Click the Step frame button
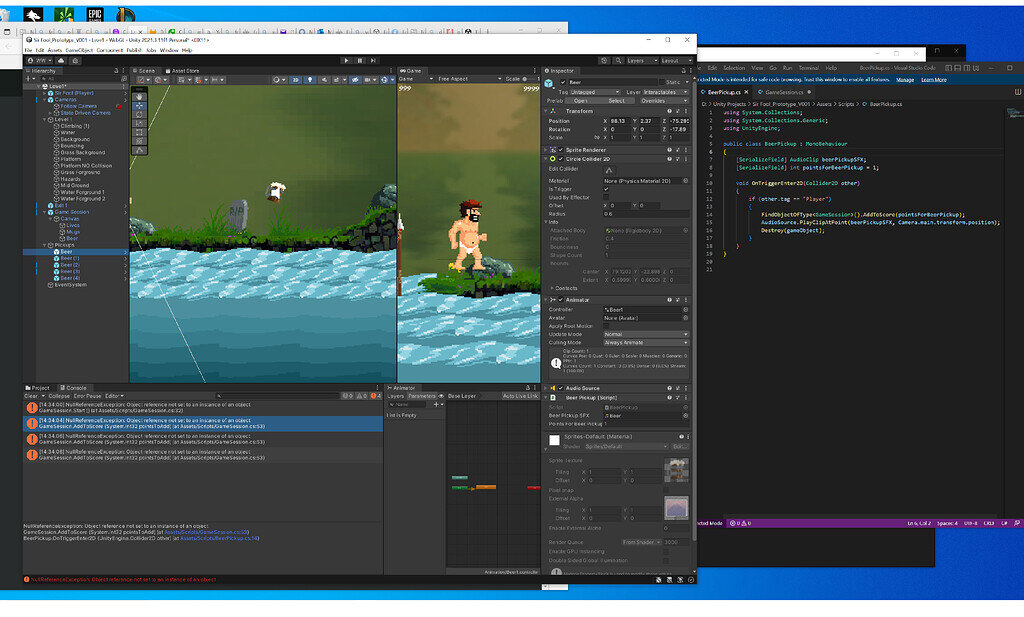This screenshot has width=1024, height=617. [x=373, y=60]
